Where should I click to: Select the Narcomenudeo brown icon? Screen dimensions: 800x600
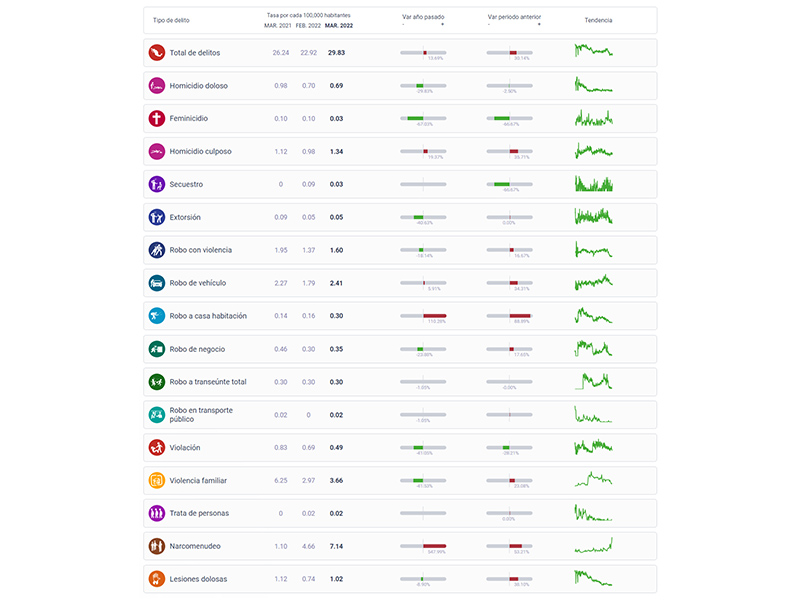coord(157,546)
